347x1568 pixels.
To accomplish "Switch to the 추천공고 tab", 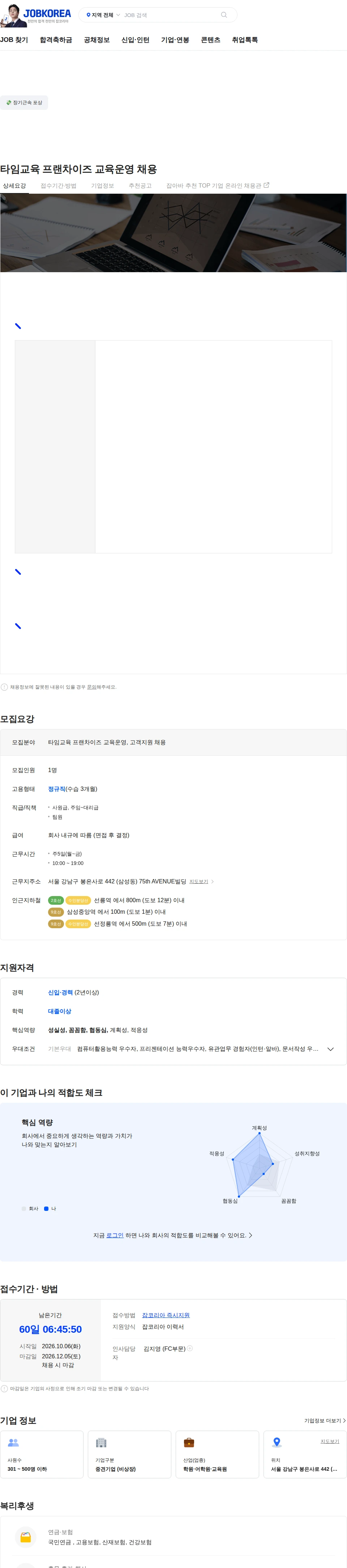I will [140, 186].
